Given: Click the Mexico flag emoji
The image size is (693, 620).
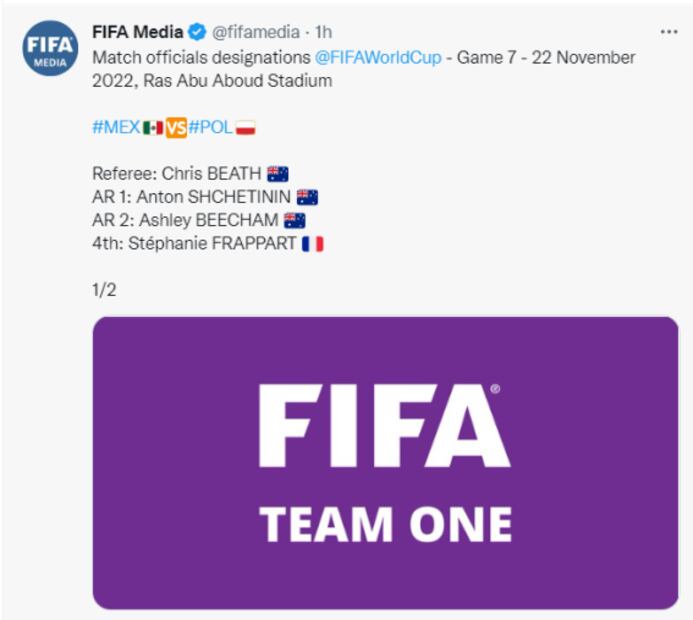Looking at the screenshot, I should point(153,127).
